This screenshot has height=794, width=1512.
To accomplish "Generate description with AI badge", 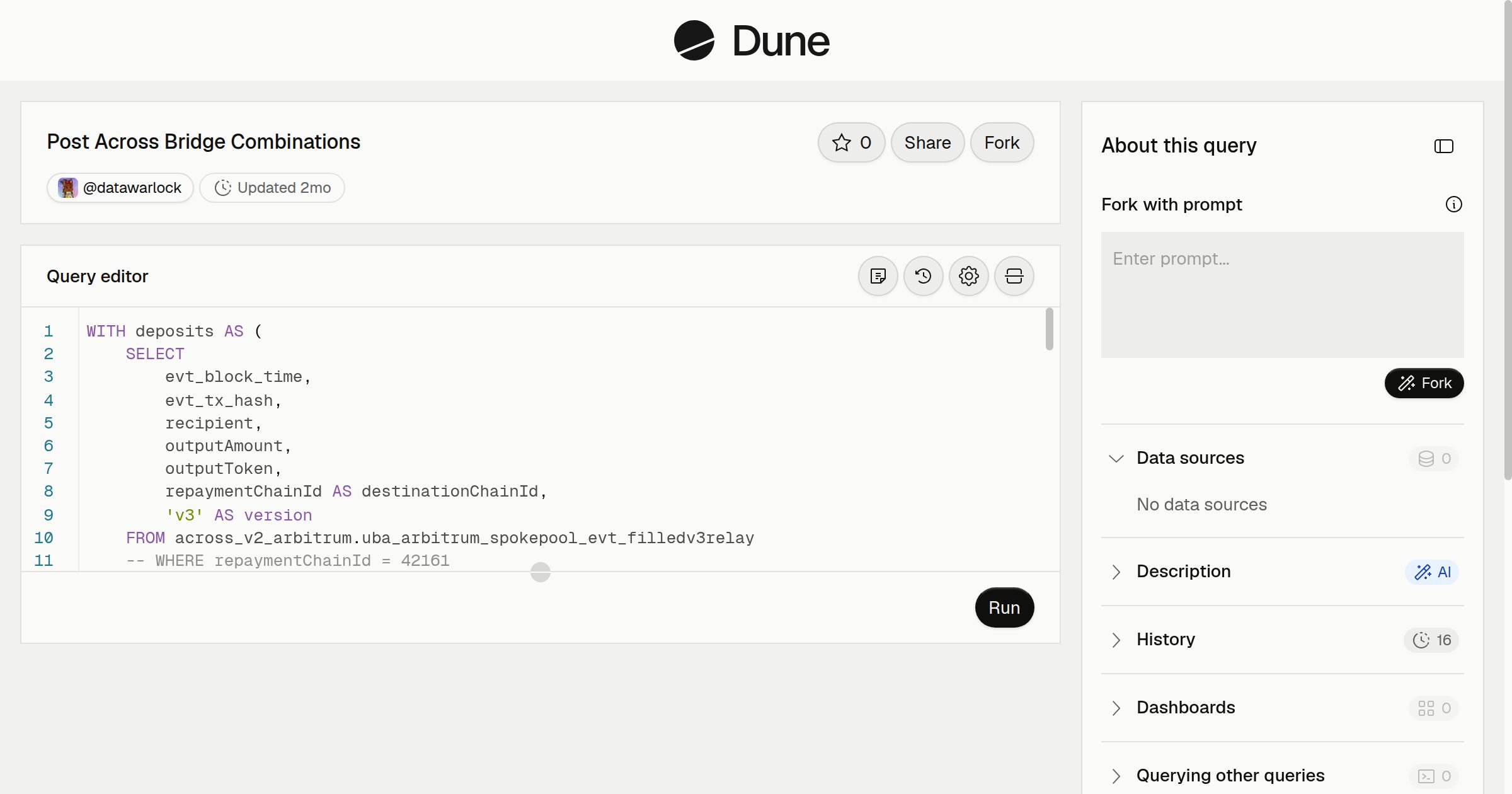I will tap(1432, 572).
